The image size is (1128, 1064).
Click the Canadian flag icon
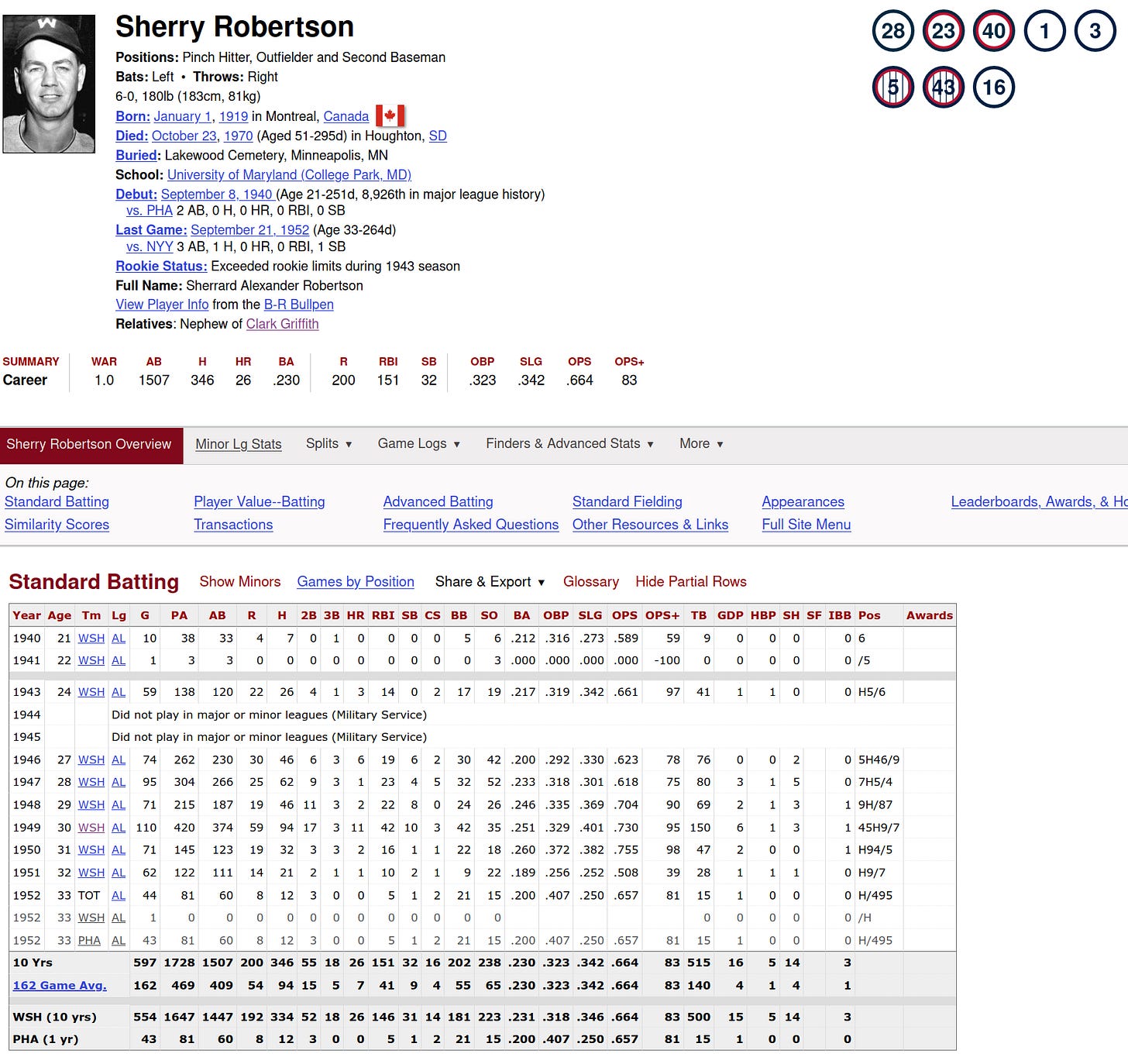point(390,116)
